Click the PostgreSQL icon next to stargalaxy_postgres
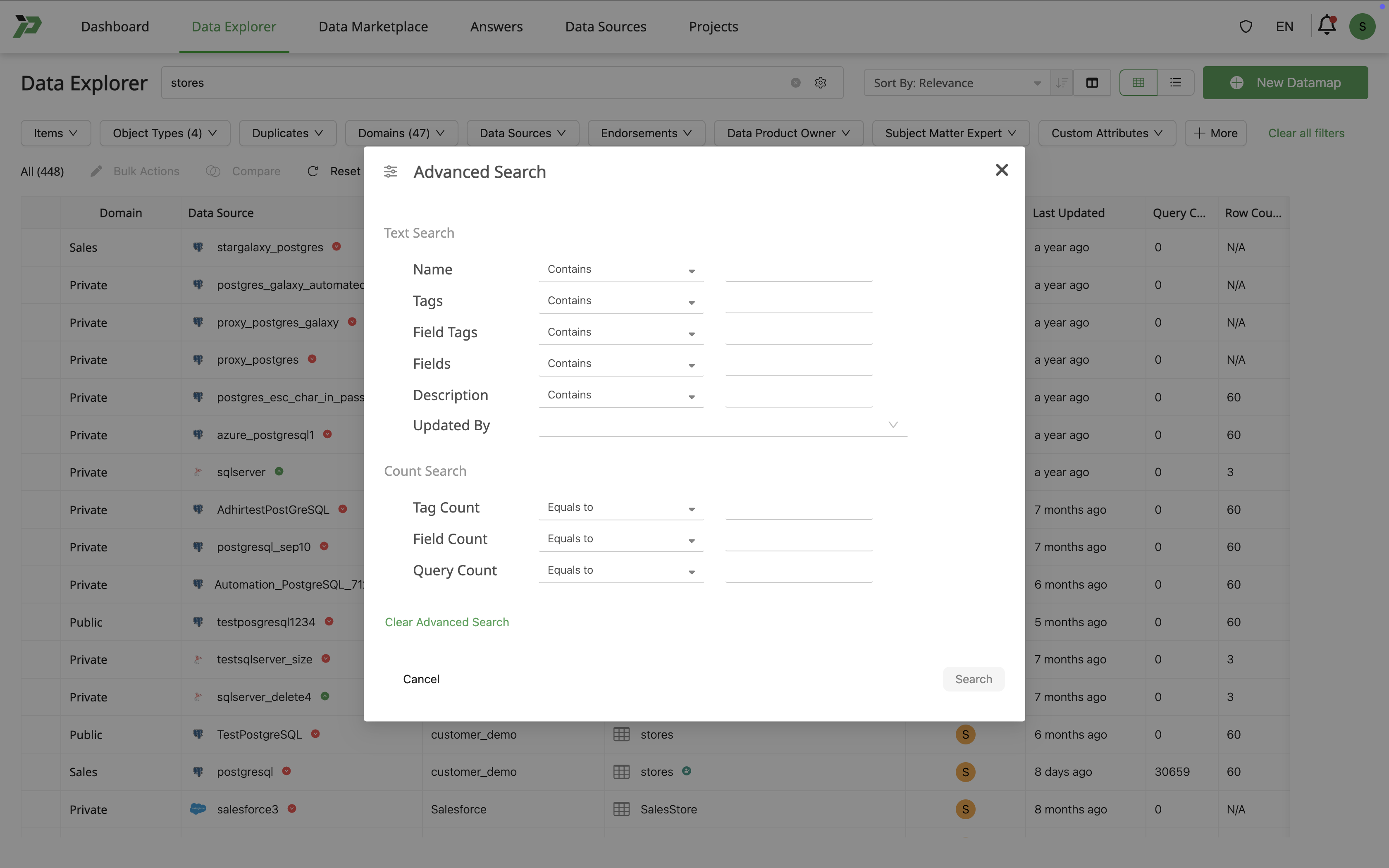 (x=198, y=247)
